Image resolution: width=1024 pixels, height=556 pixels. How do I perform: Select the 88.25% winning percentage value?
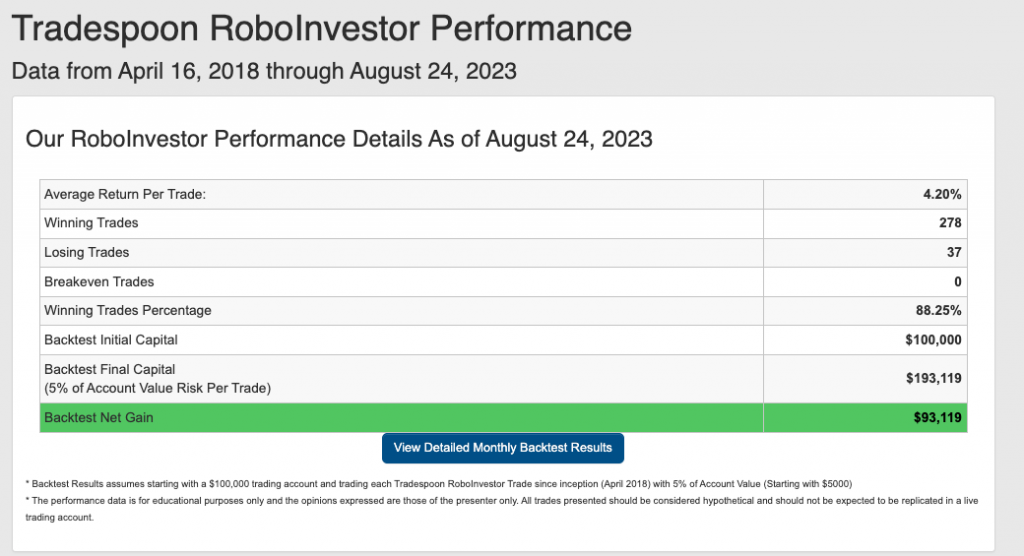pyautogui.click(x=938, y=310)
